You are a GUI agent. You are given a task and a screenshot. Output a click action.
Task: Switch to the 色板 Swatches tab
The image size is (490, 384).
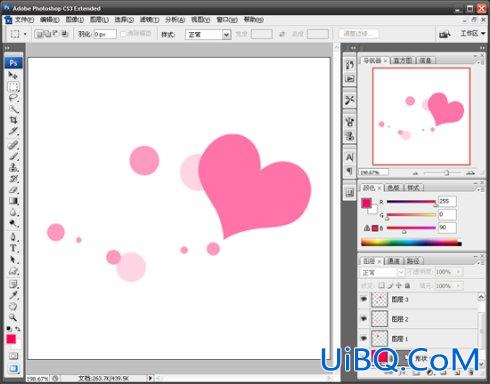[393, 188]
